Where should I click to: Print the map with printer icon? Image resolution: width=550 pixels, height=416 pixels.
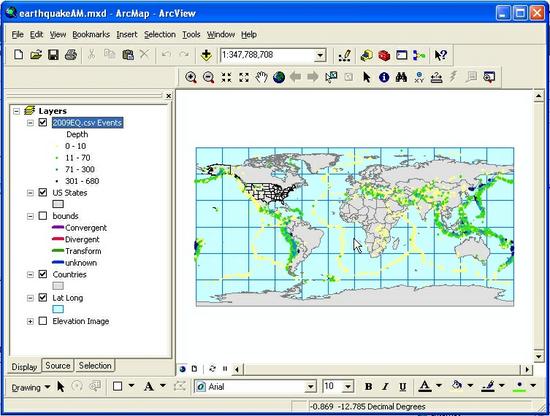coord(71,55)
